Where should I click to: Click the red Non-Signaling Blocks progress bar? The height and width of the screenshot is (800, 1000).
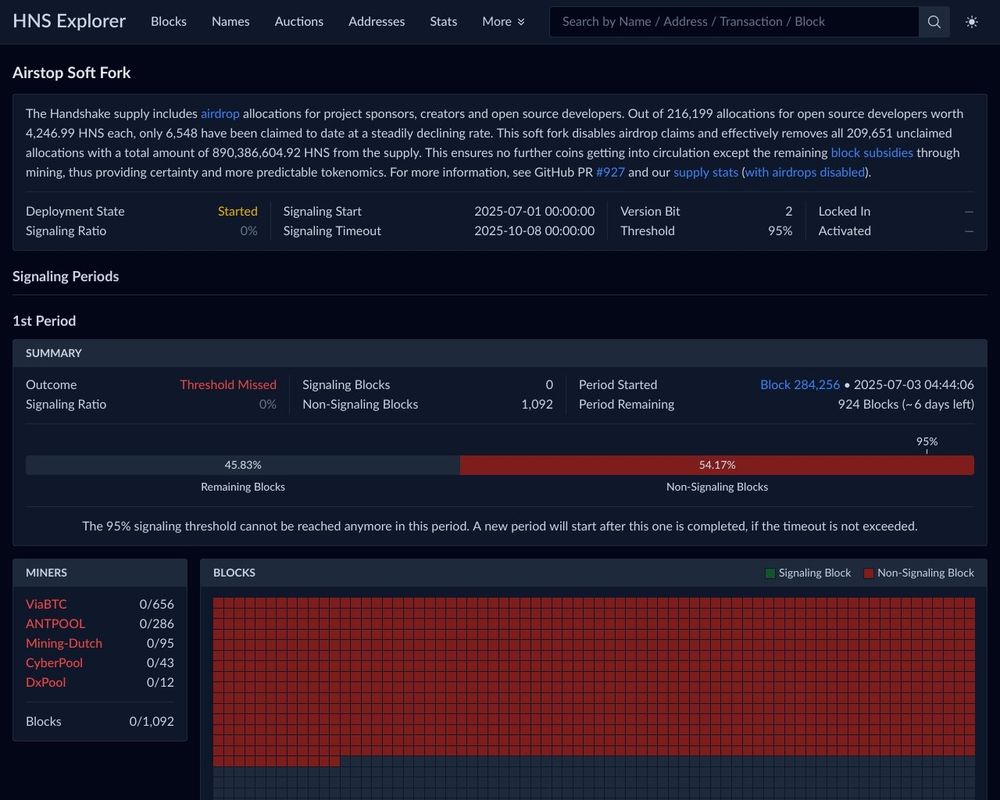coord(717,465)
